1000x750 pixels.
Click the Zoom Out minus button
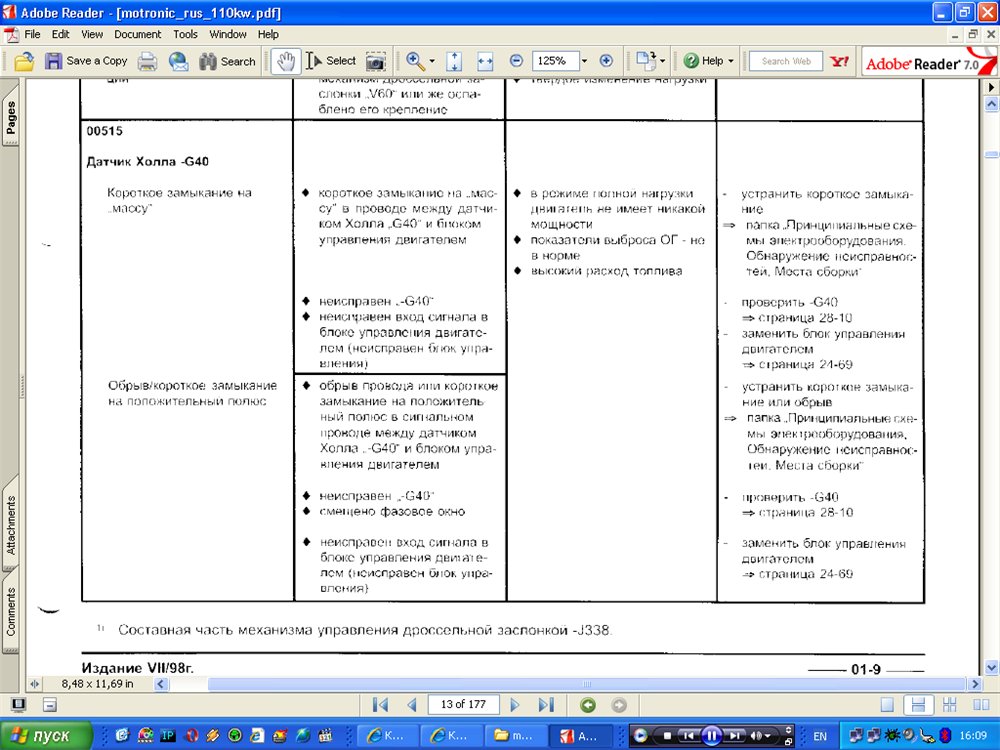517,61
